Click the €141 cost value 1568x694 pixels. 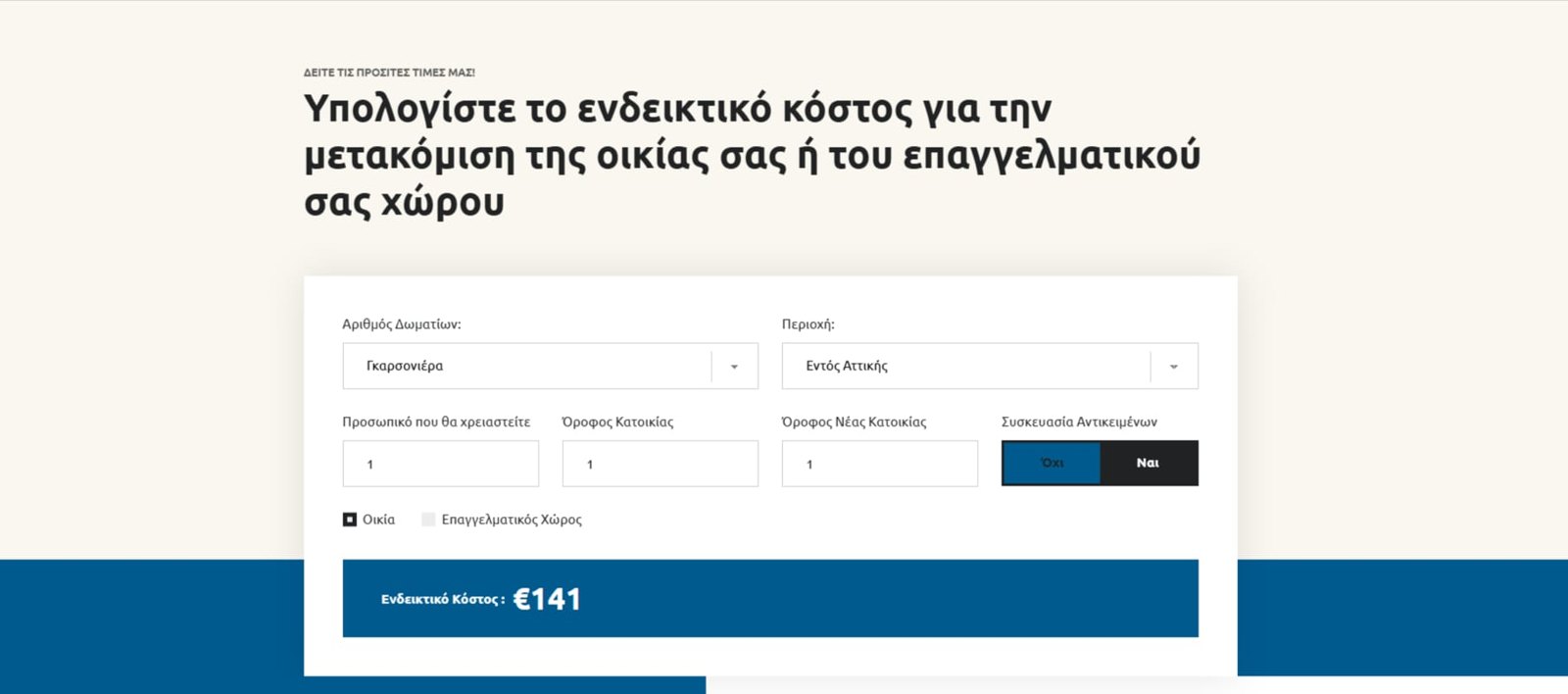pyautogui.click(x=547, y=599)
